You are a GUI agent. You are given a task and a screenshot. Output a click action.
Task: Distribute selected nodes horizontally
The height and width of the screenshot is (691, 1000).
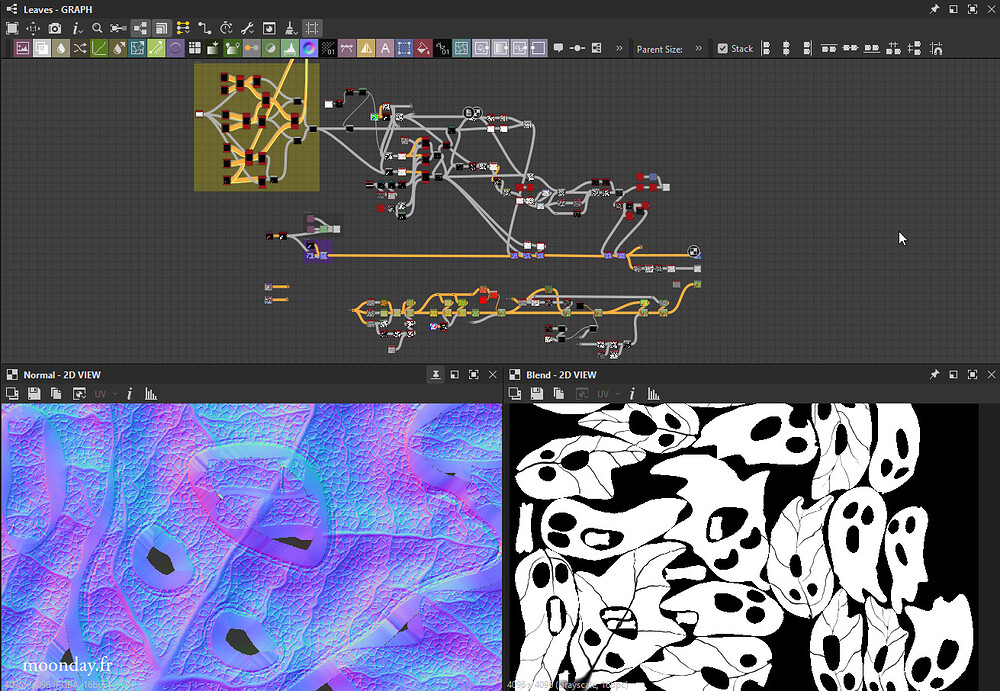[x=893, y=48]
